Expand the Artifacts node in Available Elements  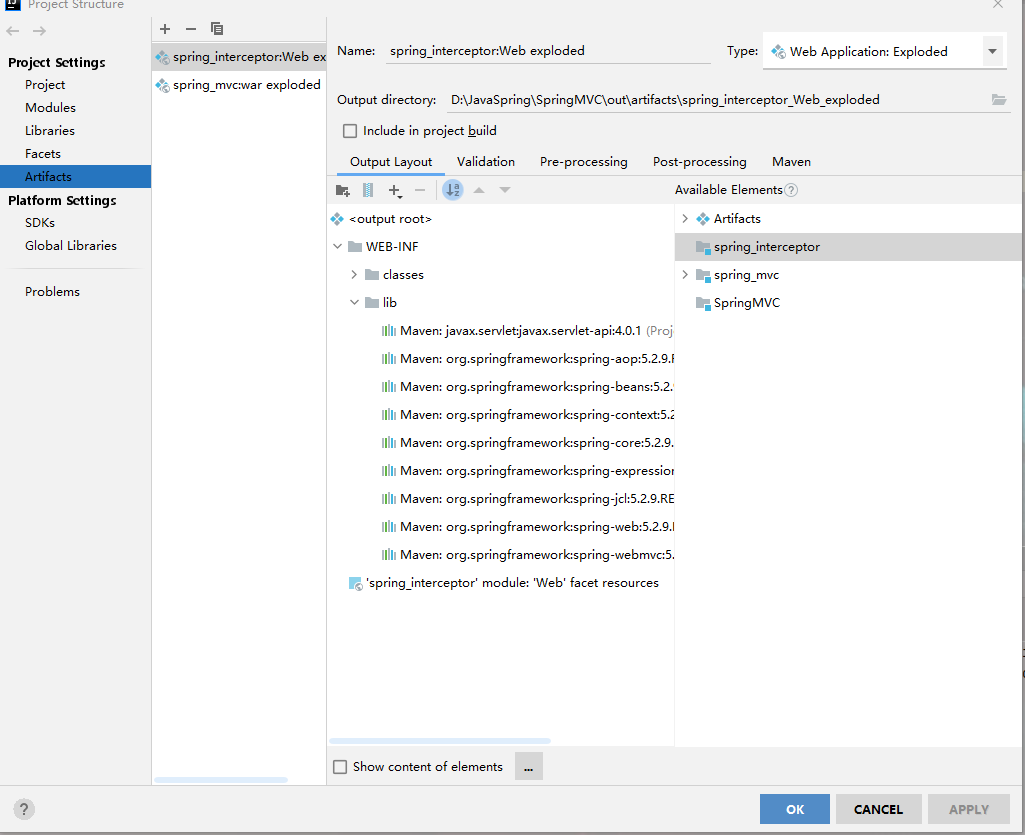pos(685,218)
